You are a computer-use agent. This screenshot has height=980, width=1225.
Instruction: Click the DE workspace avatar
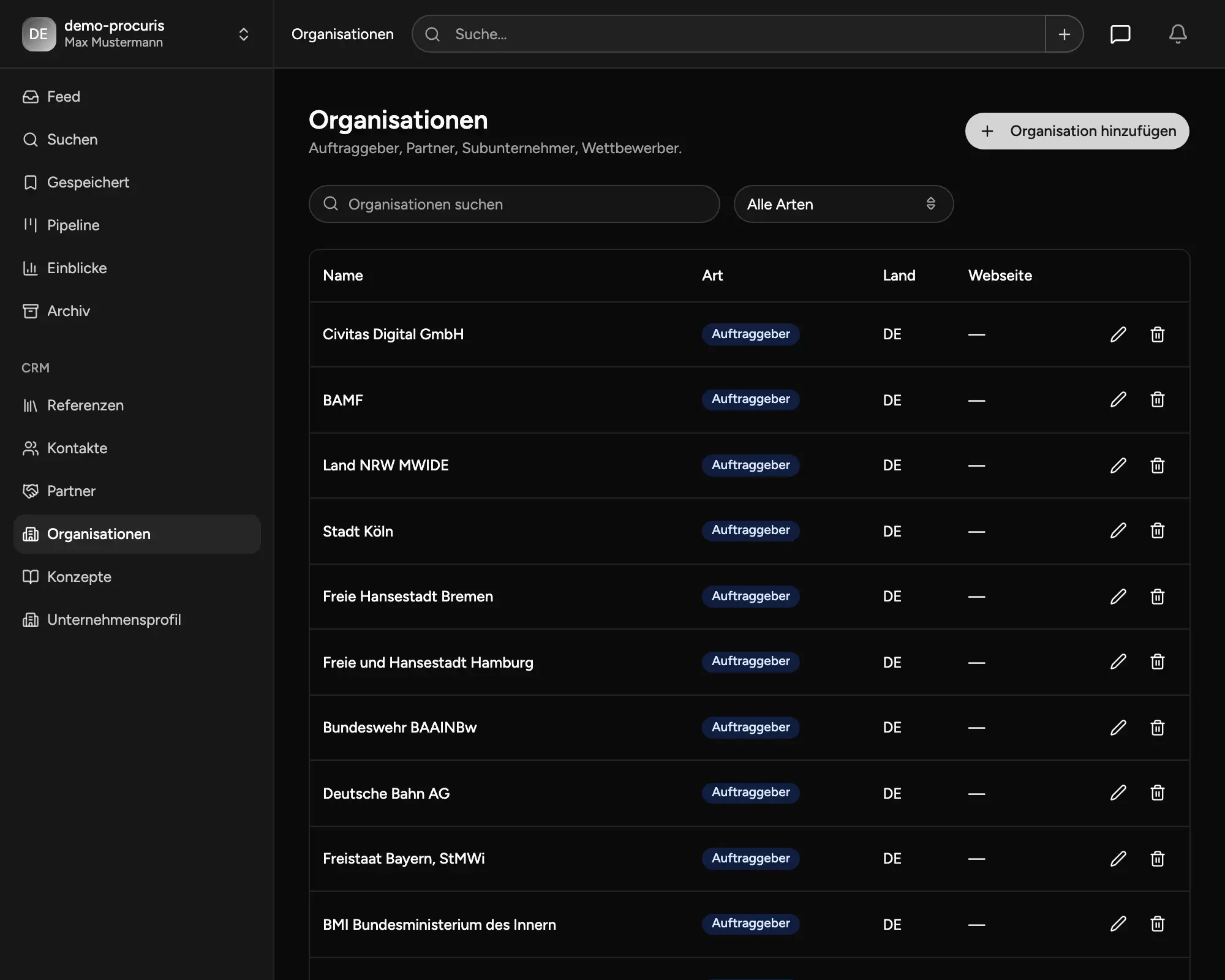point(39,34)
